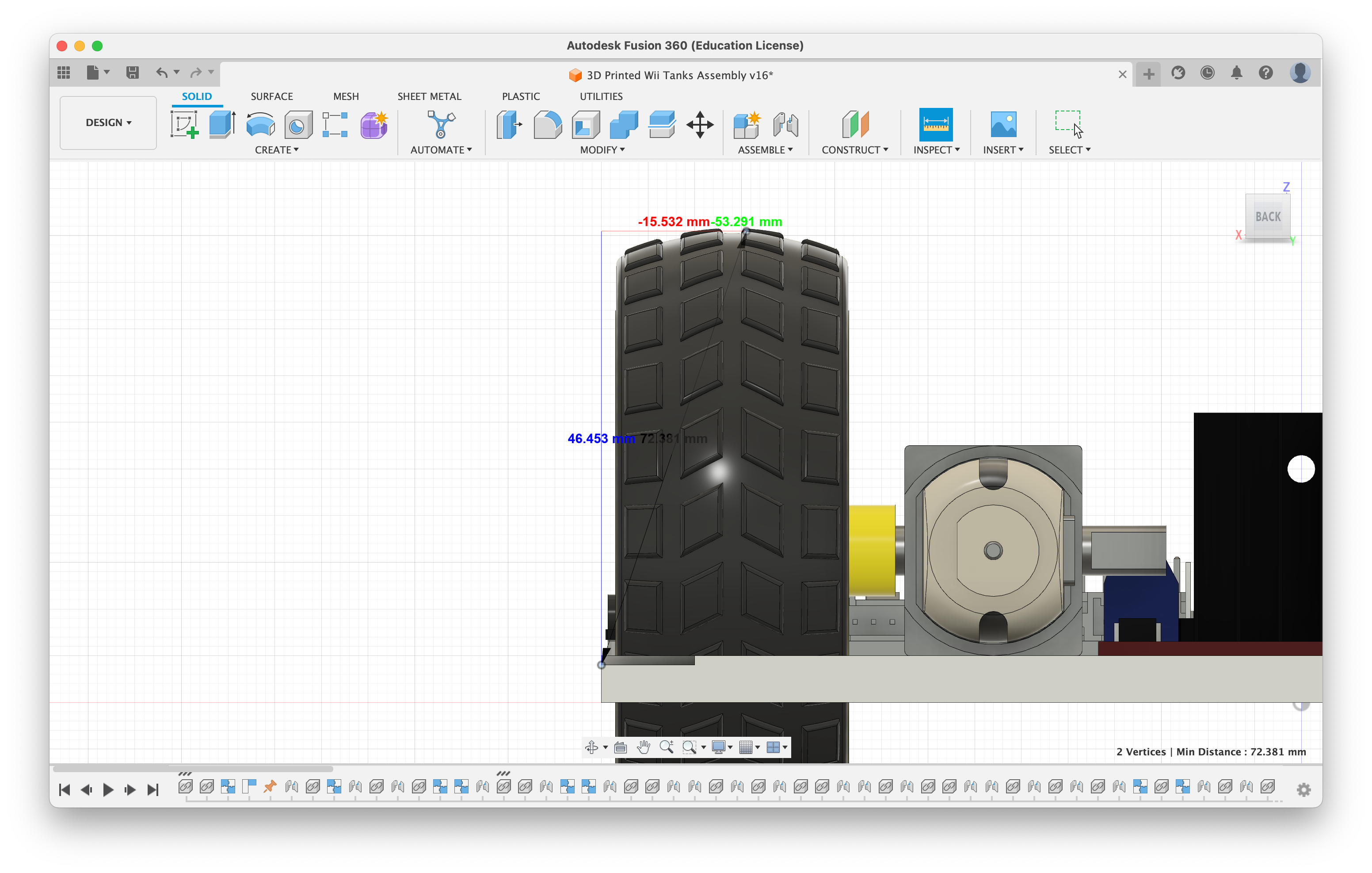This screenshot has height=873, width=1372.
Task: Switch to the MESH tab
Action: coord(346,95)
